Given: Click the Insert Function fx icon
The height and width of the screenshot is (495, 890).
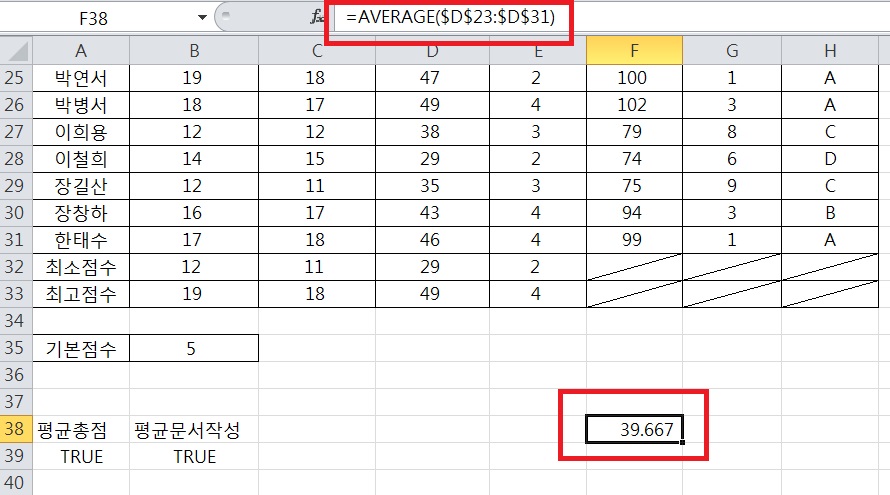Looking at the screenshot, I should coord(318,17).
